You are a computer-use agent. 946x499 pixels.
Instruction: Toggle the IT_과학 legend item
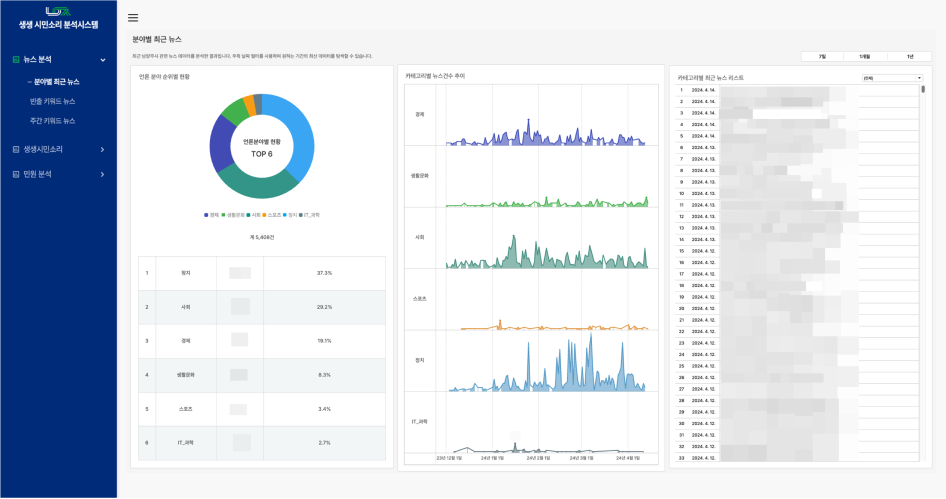[x=310, y=215]
